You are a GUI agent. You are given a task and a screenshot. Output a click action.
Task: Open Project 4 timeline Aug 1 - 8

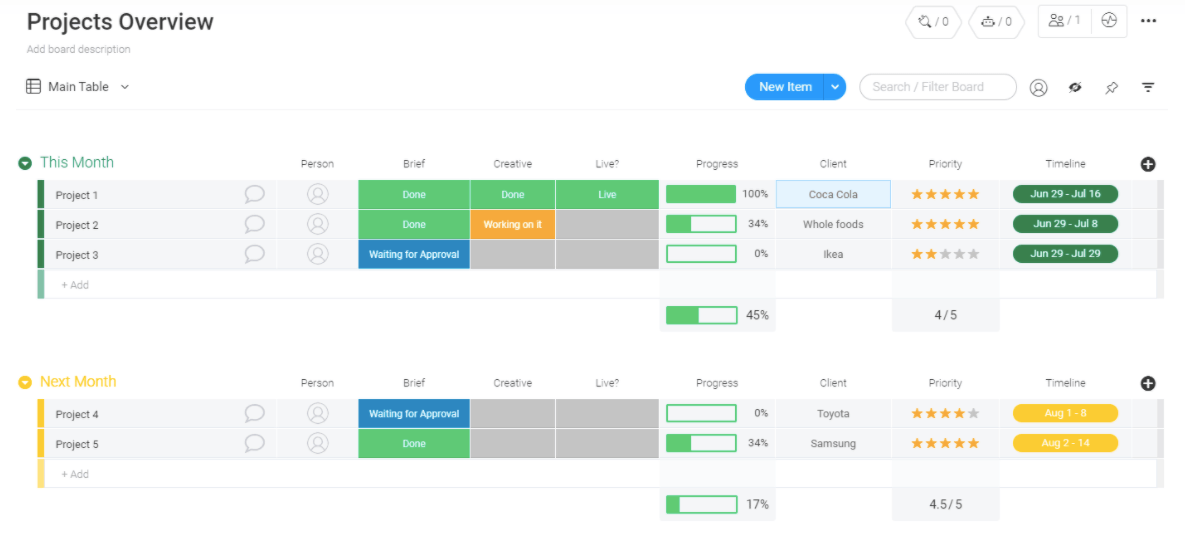click(x=1065, y=413)
